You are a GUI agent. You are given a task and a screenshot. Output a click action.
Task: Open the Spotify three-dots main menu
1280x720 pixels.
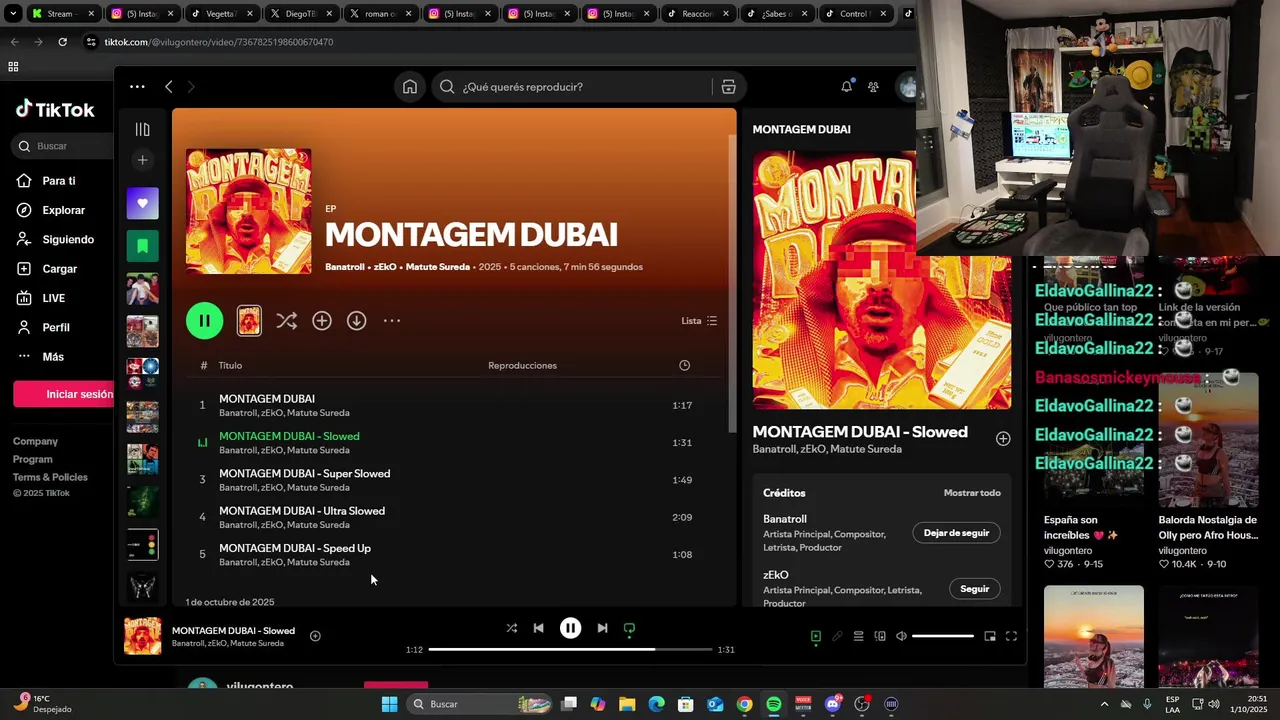[137, 87]
